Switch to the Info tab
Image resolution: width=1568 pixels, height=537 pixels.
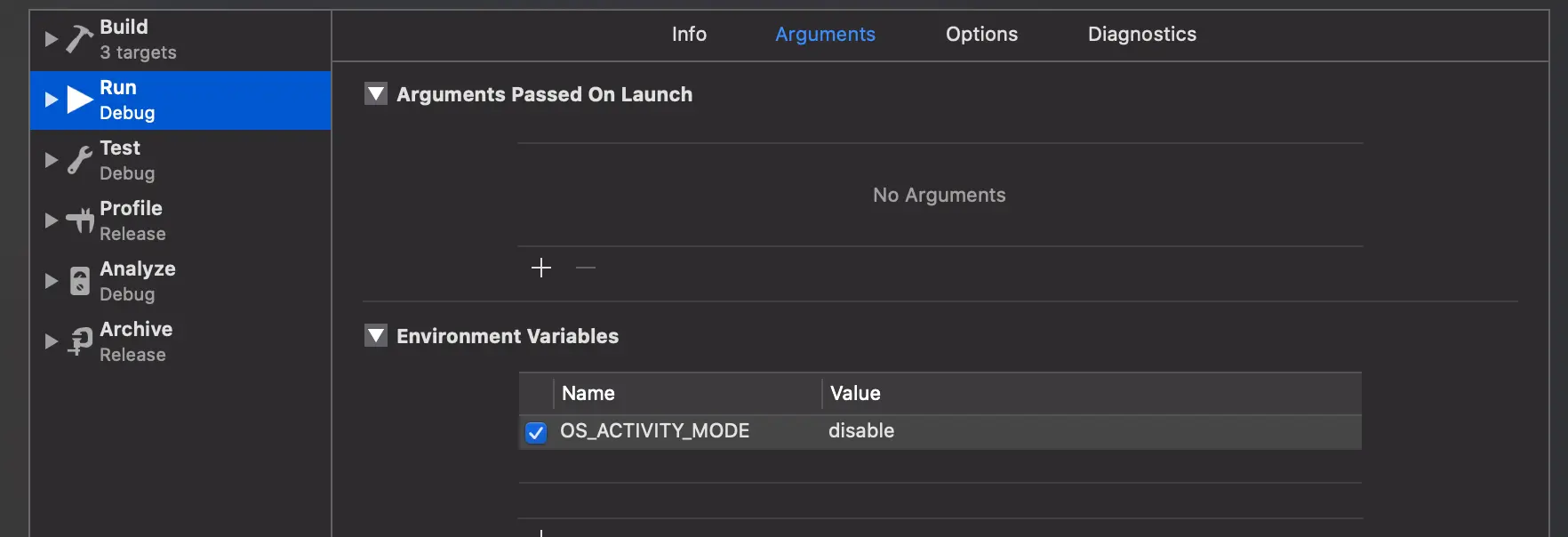click(689, 34)
